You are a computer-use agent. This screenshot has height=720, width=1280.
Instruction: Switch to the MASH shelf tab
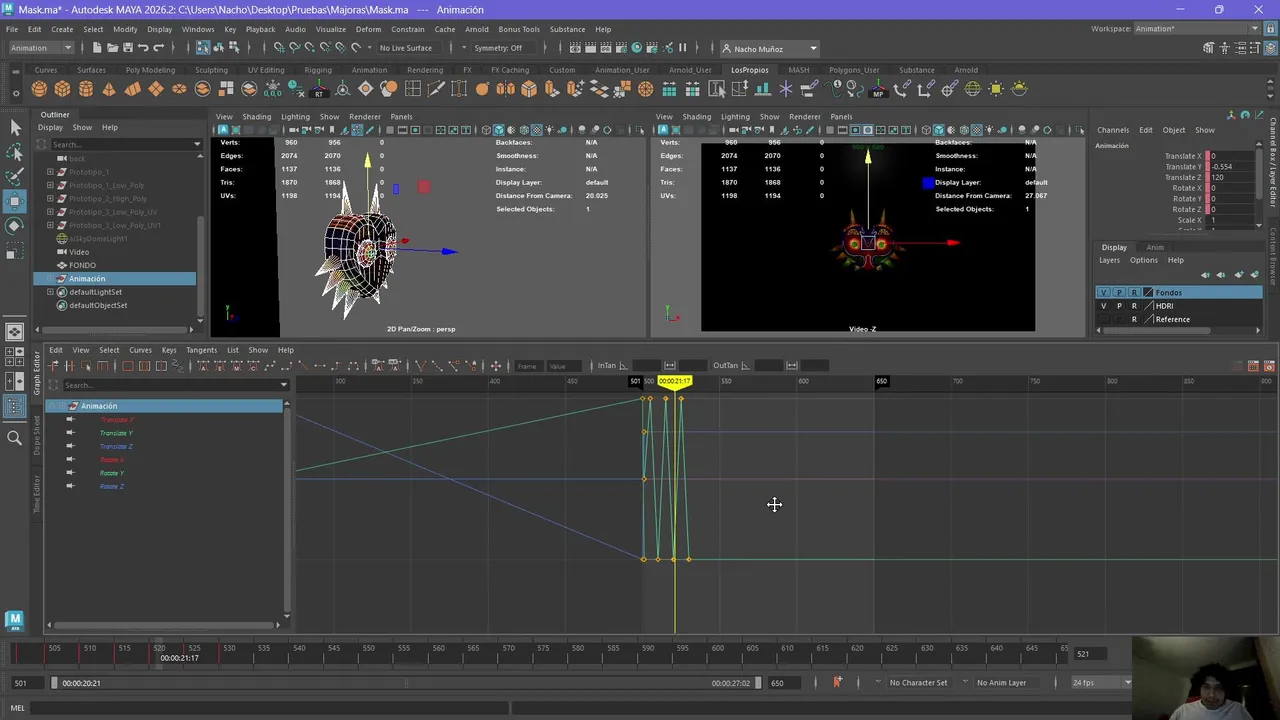798,70
